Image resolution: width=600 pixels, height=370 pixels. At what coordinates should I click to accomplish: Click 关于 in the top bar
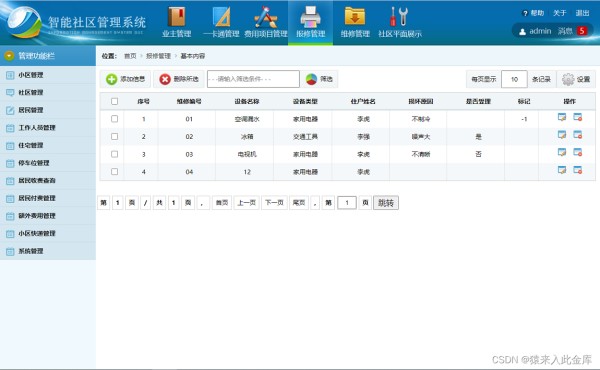[559, 13]
